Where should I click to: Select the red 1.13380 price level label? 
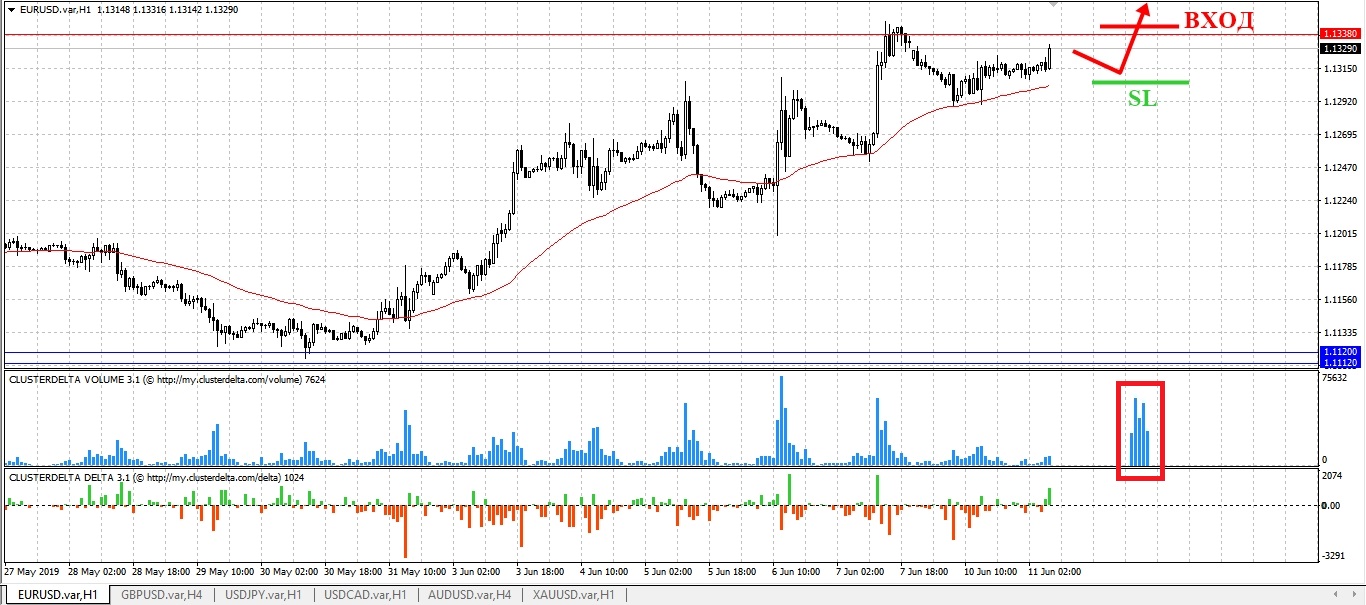point(1339,34)
